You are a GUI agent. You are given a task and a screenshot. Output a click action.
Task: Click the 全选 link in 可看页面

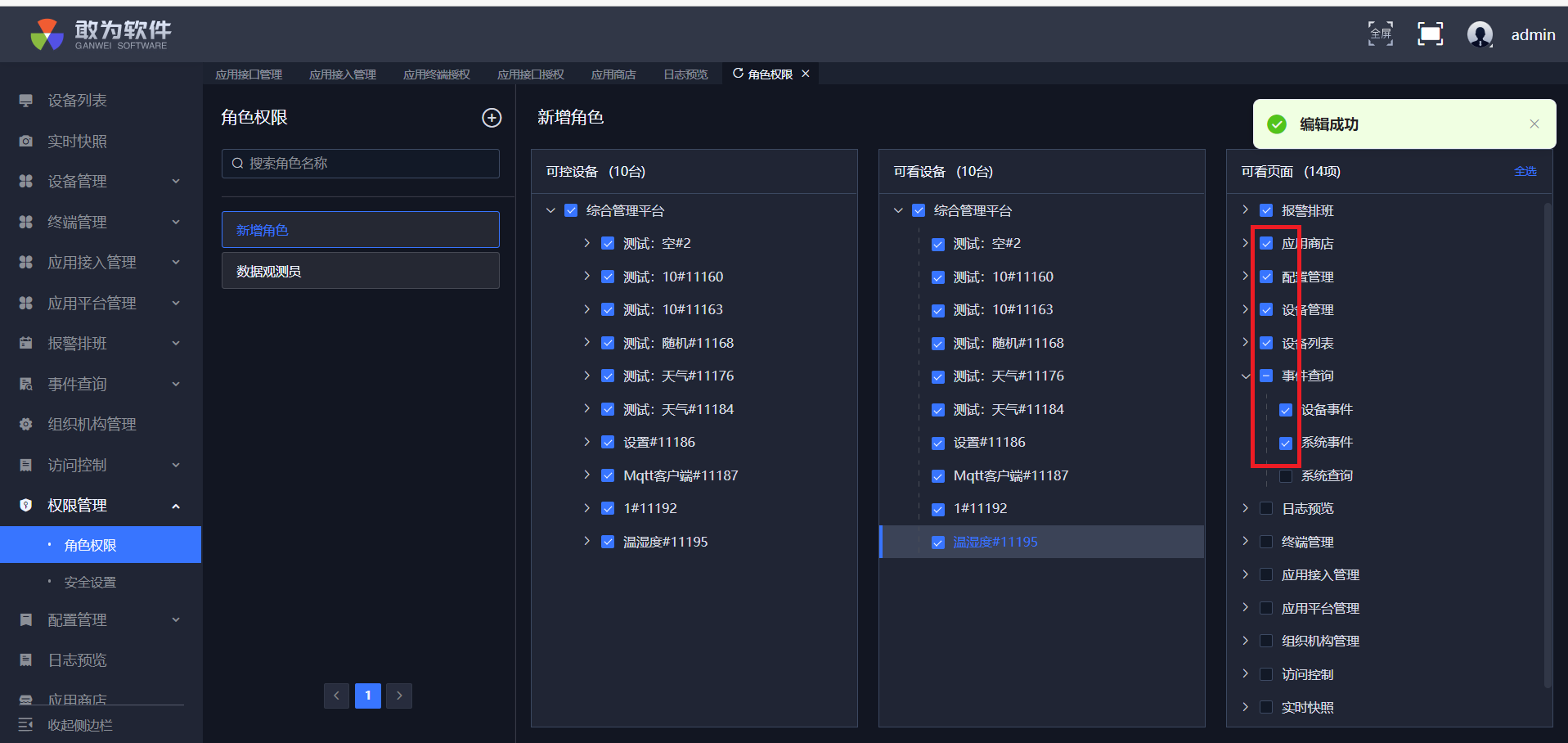pyautogui.click(x=1525, y=172)
